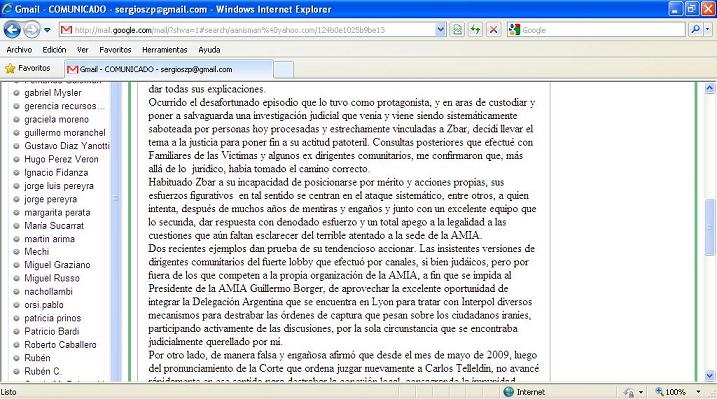Open the Ayuda menu
The width and height of the screenshot is (717, 399).
[209, 50]
